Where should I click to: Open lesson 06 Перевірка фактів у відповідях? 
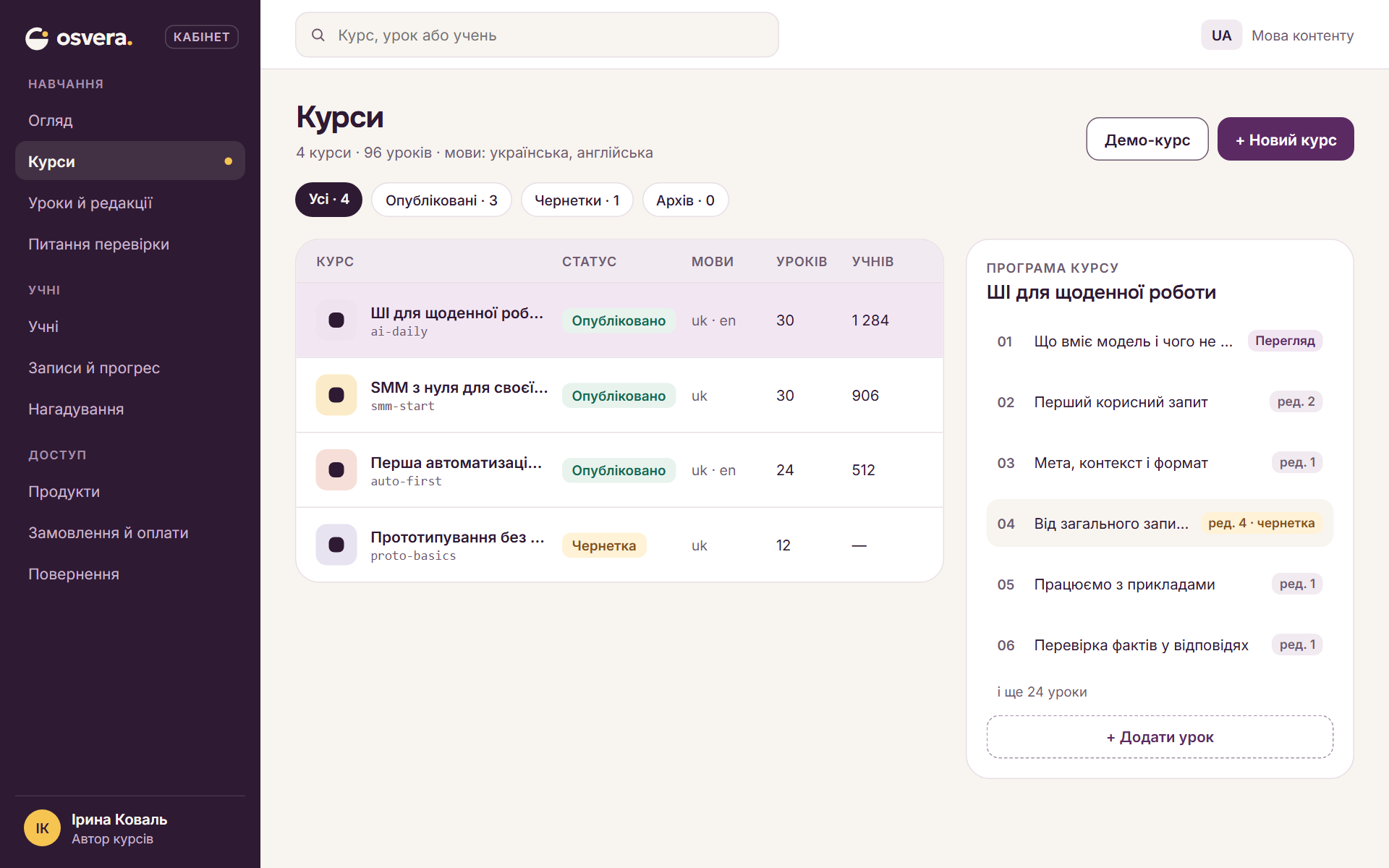point(1160,645)
